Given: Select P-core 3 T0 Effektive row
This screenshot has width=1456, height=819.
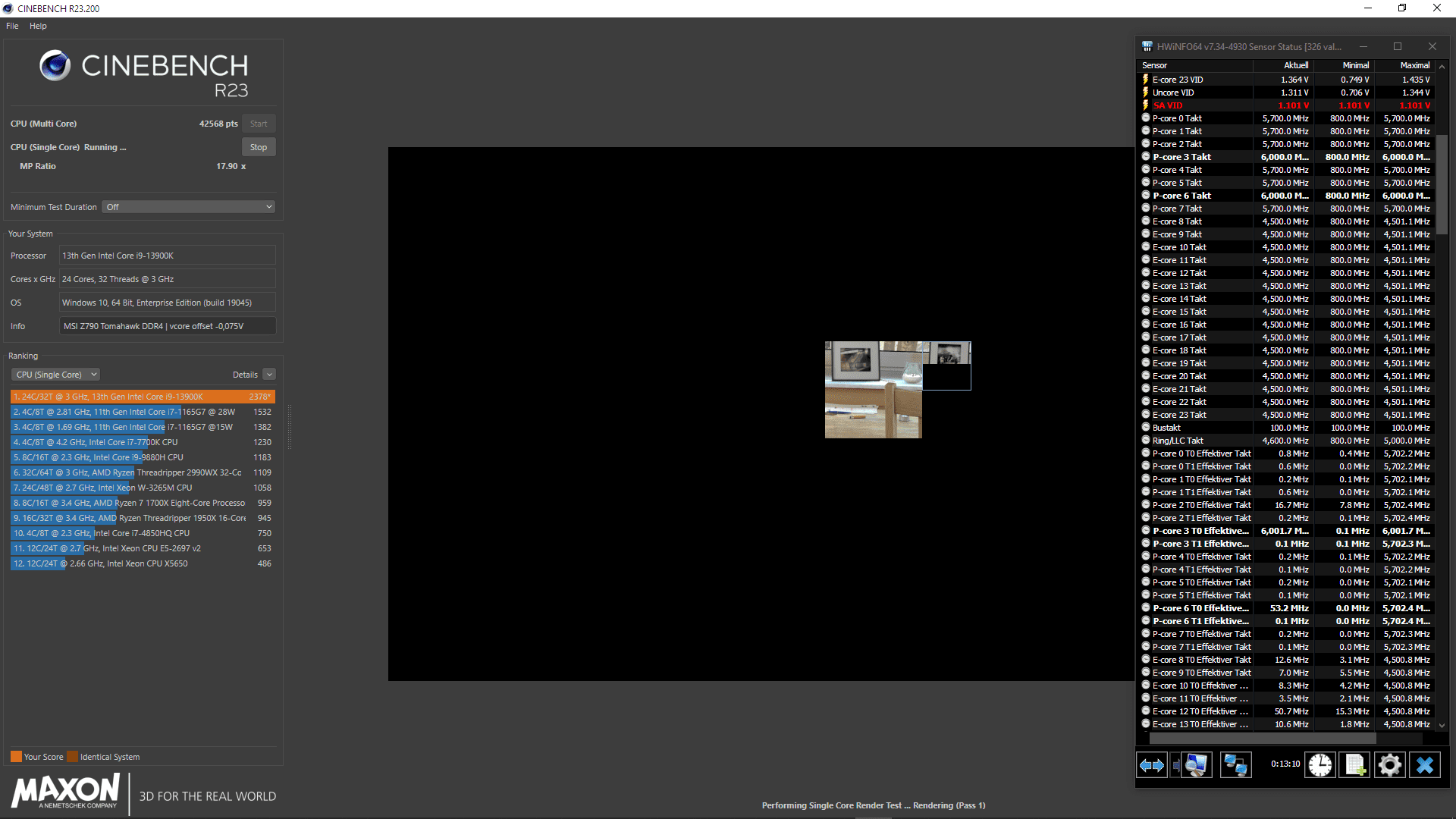Looking at the screenshot, I should coord(1287,531).
